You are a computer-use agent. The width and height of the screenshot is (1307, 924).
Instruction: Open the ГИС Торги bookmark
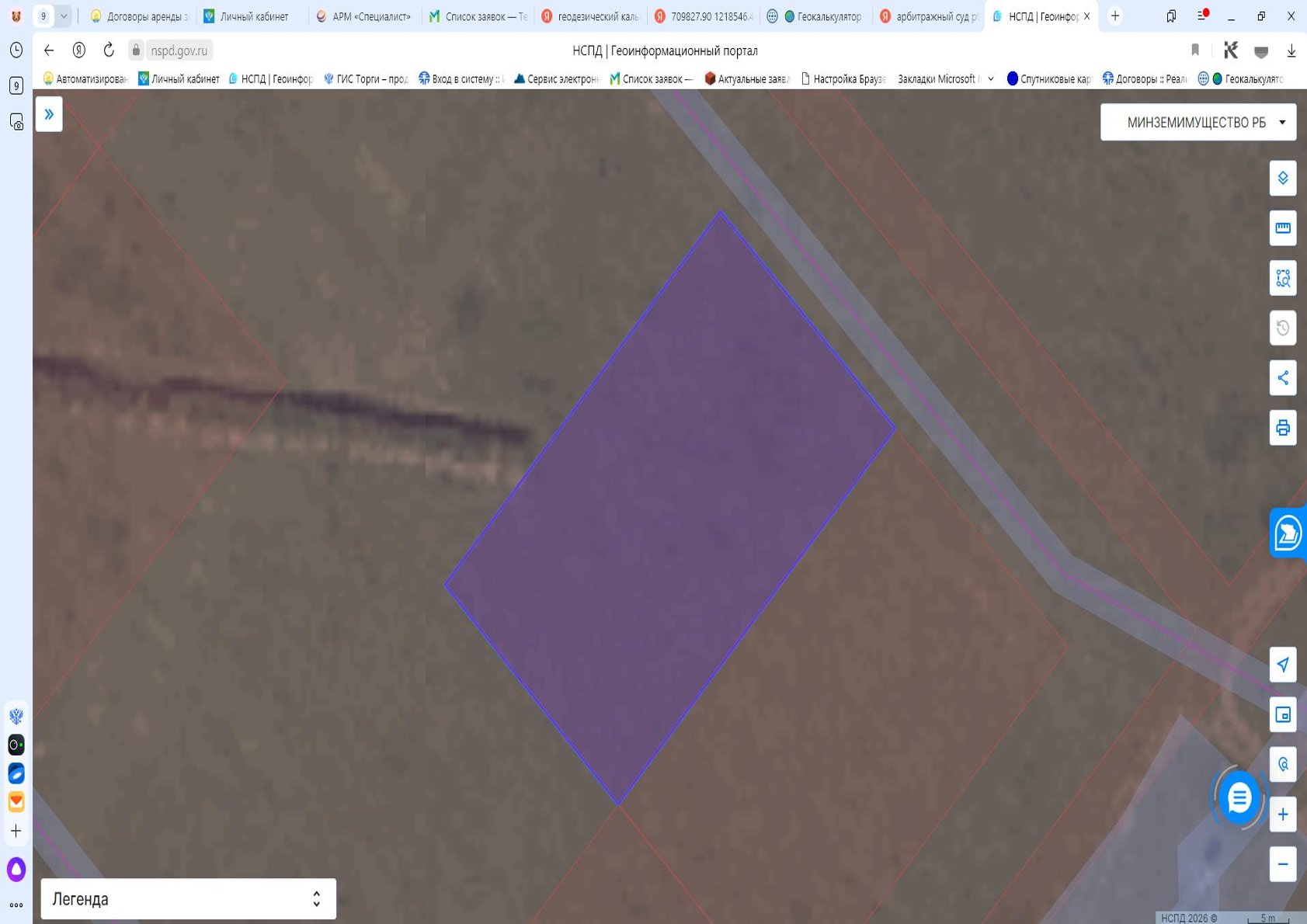pyautogui.click(x=366, y=78)
